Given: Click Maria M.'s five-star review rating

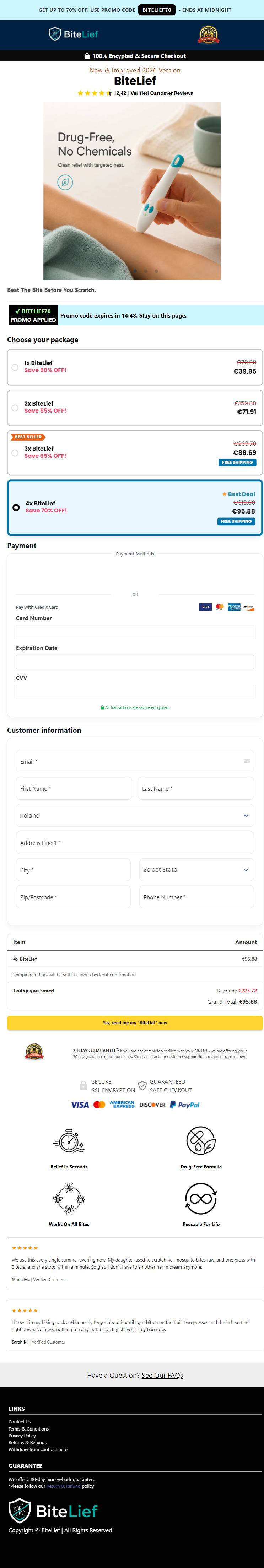Looking at the screenshot, I should point(25,1248).
